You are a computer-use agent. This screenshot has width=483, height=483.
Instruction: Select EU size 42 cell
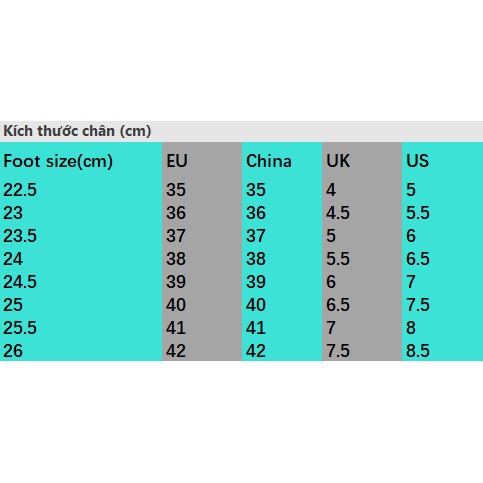tap(176, 351)
